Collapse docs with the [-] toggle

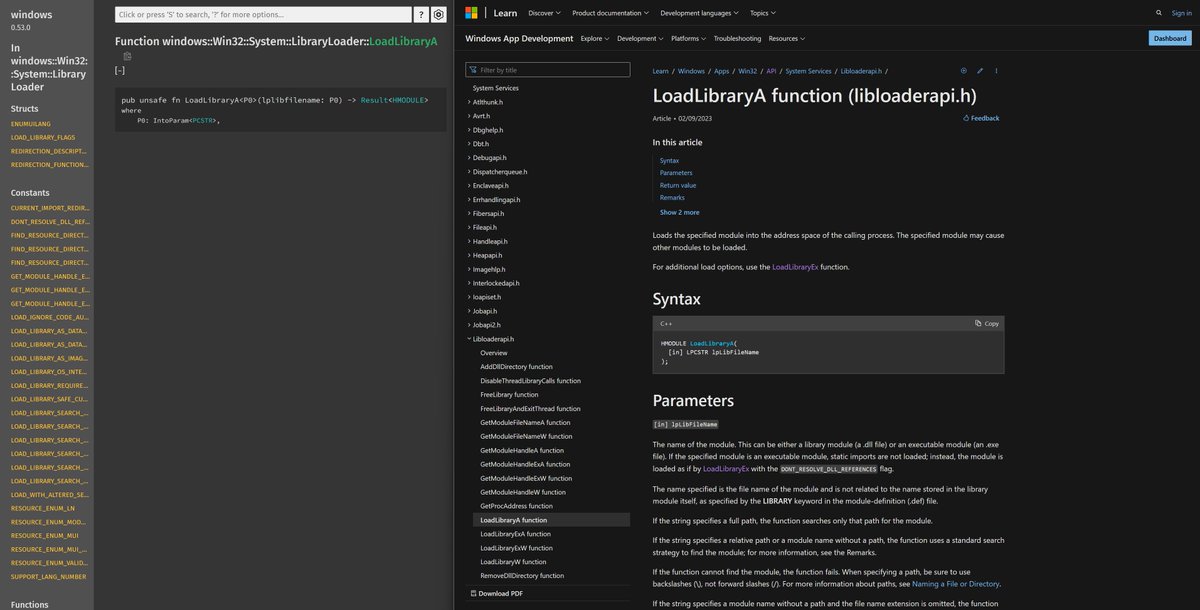120,70
